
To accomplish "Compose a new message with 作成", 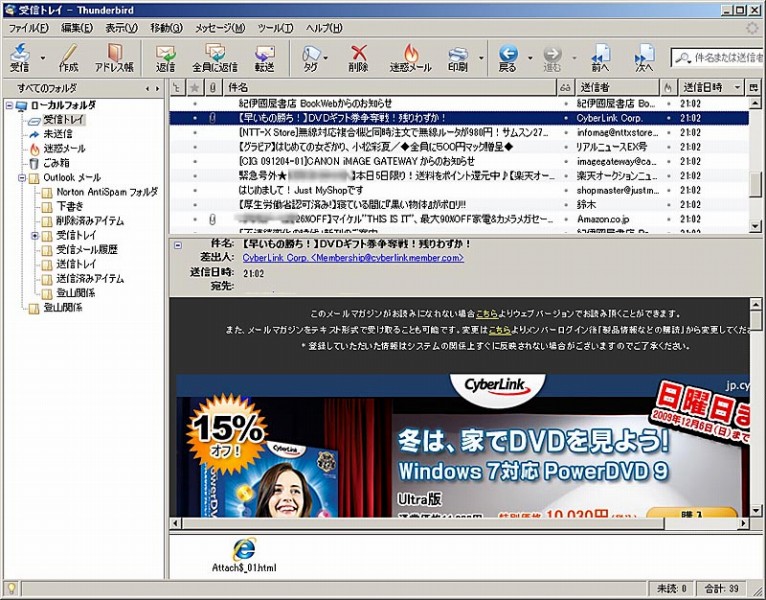I will 68,57.
